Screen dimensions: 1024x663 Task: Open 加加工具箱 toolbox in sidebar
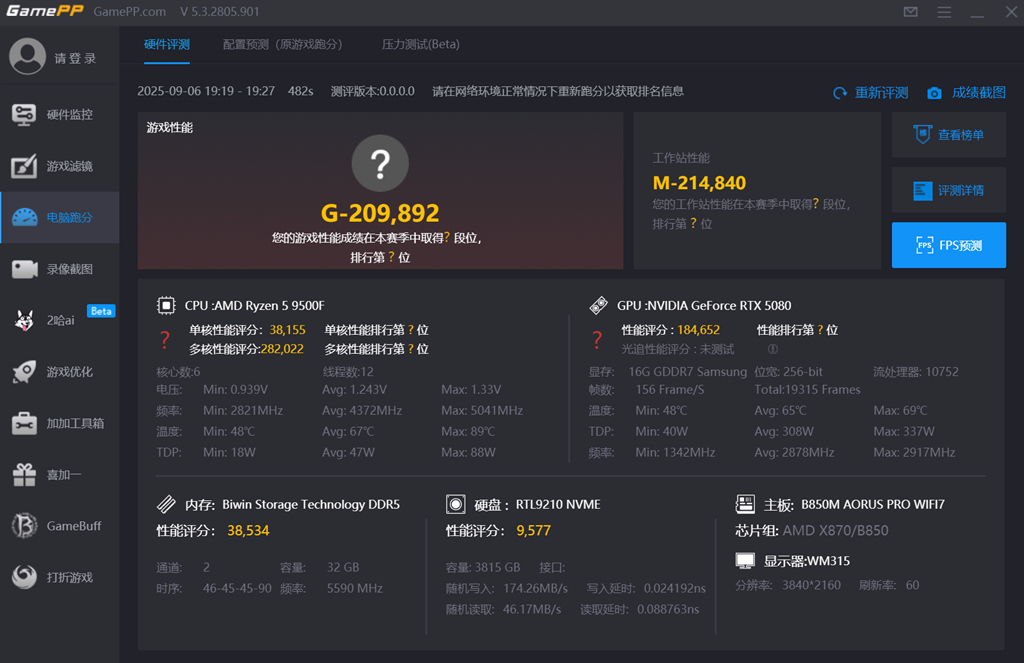click(59, 423)
